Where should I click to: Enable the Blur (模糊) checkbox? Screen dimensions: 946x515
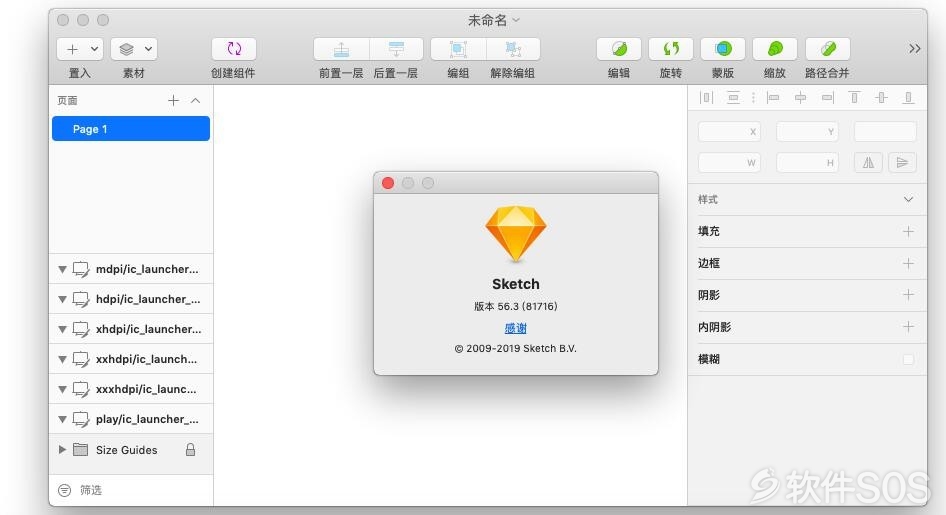tap(908, 359)
